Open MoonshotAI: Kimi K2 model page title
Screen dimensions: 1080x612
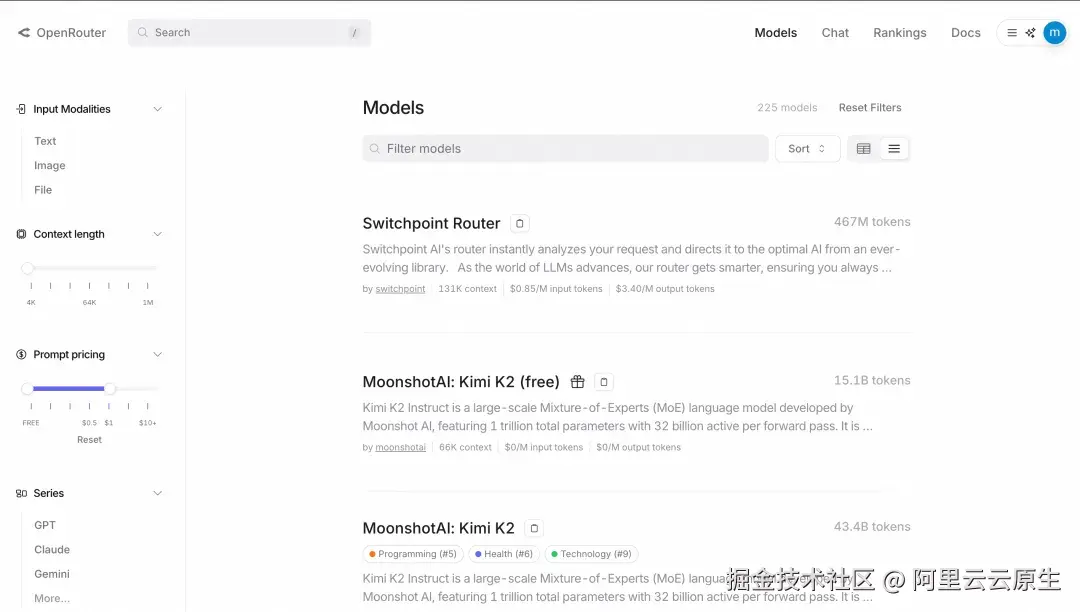tap(438, 528)
